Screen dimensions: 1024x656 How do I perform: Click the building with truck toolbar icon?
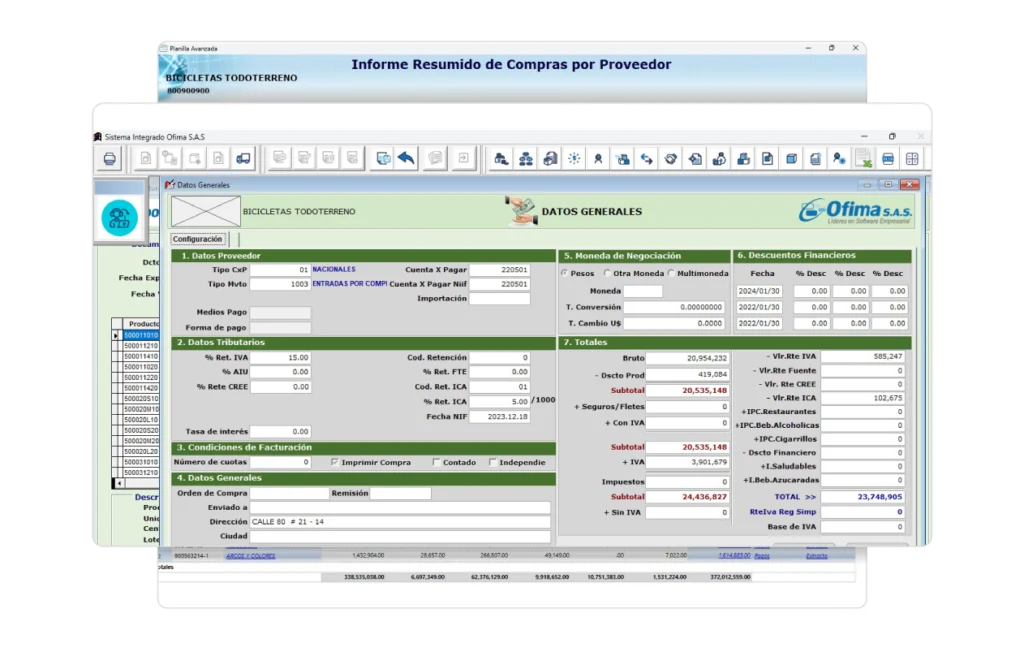(x=502, y=159)
